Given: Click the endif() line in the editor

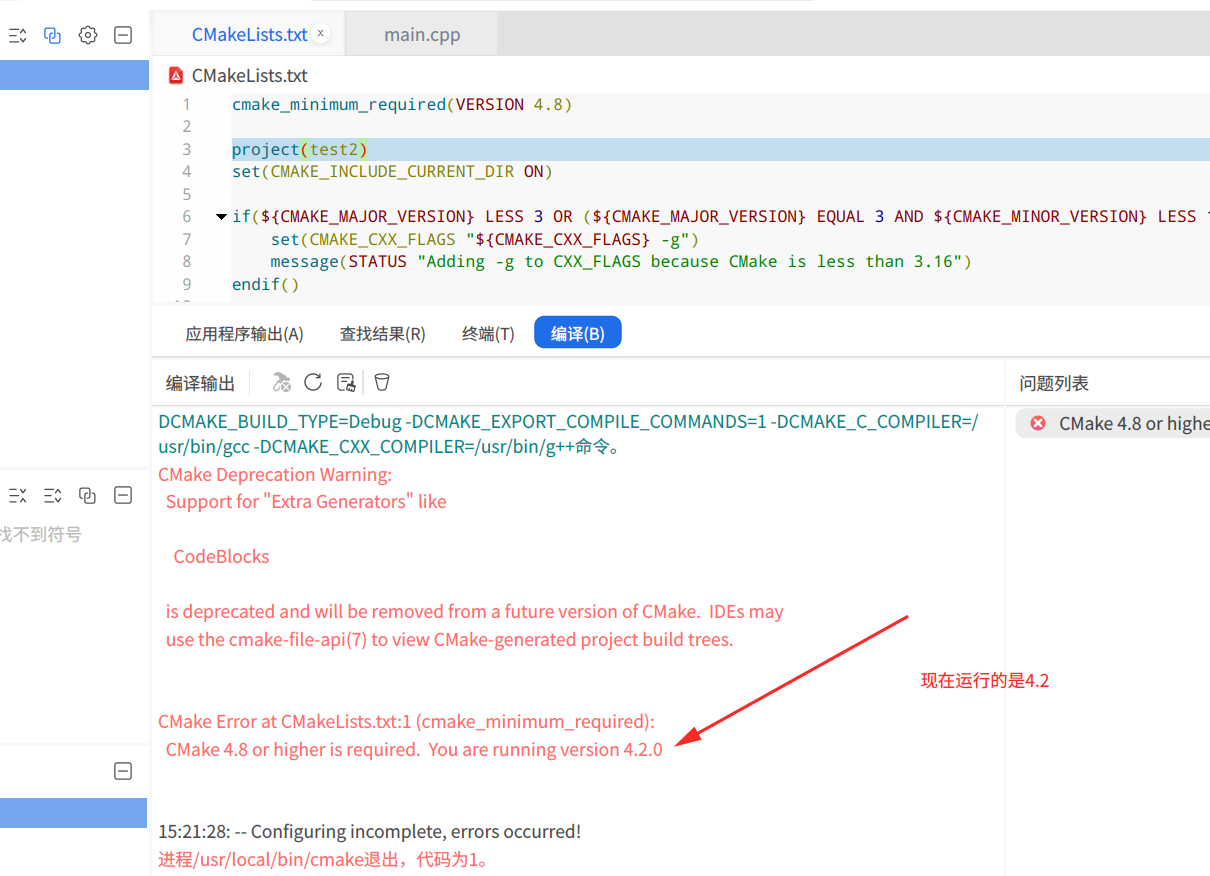Looking at the screenshot, I should point(266,284).
